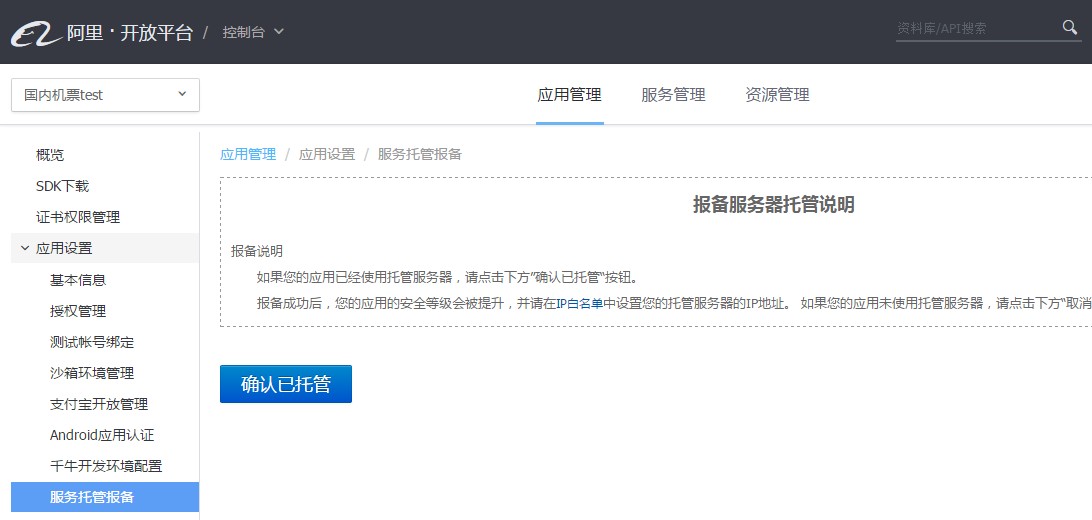The width and height of the screenshot is (1092, 520).
Task: Click the search magnifier icon
Action: click(x=1070, y=27)
